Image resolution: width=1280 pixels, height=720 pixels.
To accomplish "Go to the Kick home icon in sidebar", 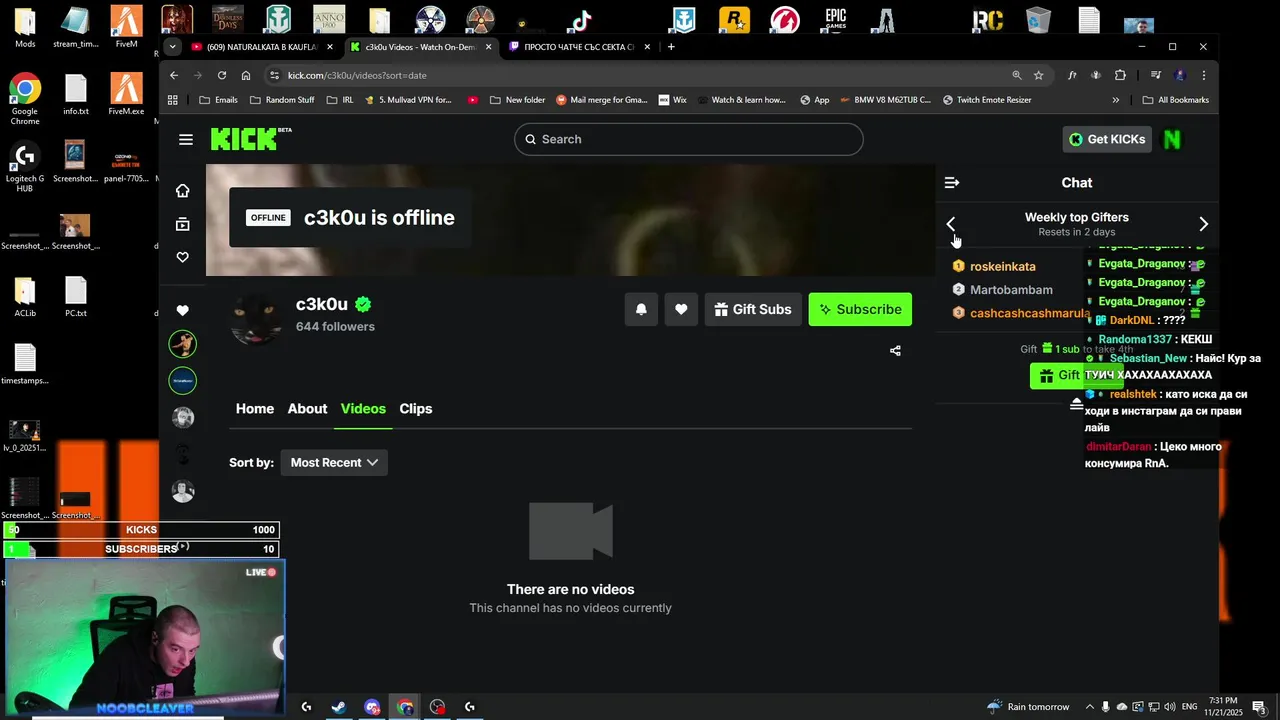I will pyautogui.click(x=182, y=191).
